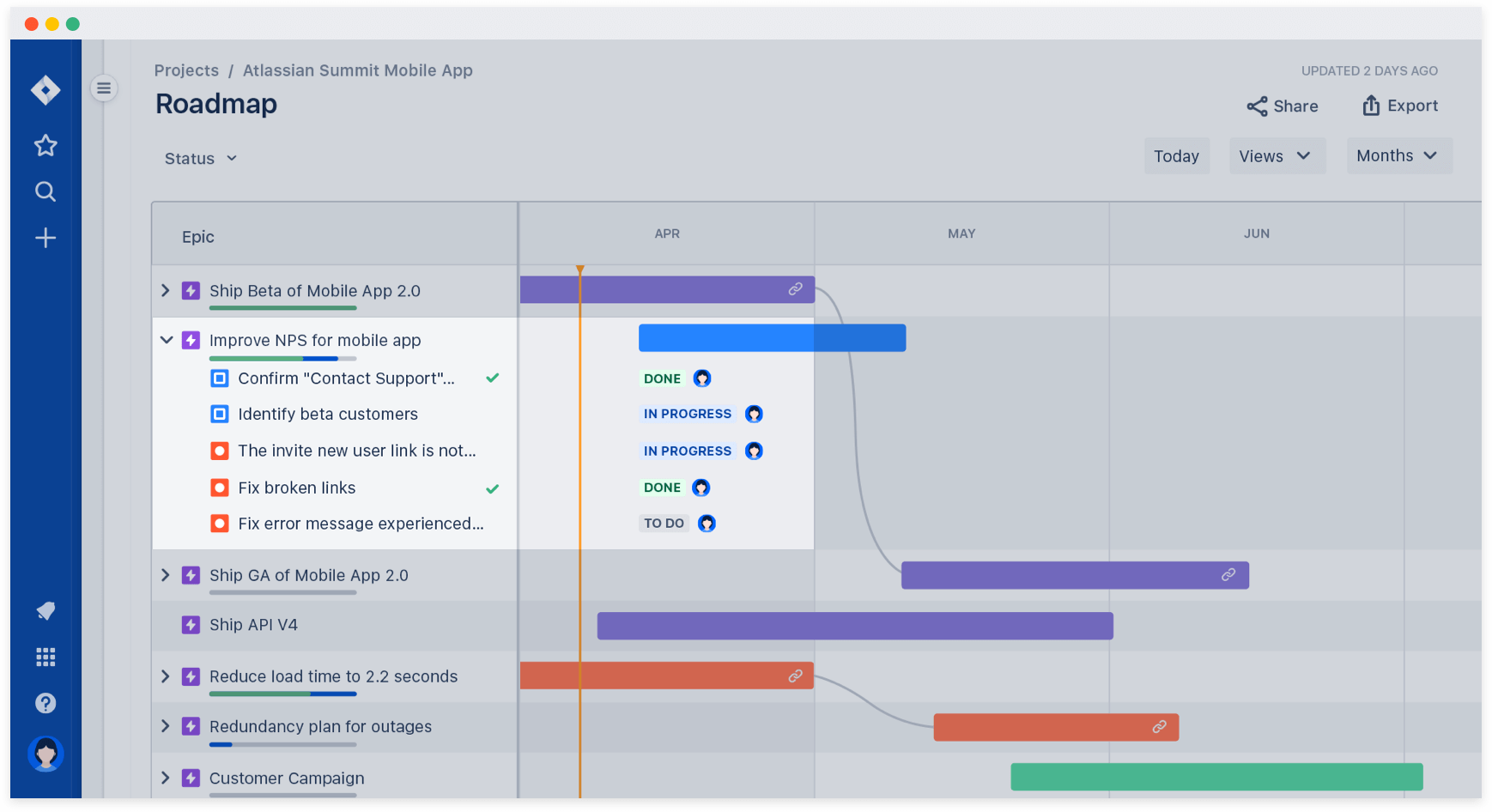
Task: Open the Projects breadcrumb link
Action: [x=186, y=70]
